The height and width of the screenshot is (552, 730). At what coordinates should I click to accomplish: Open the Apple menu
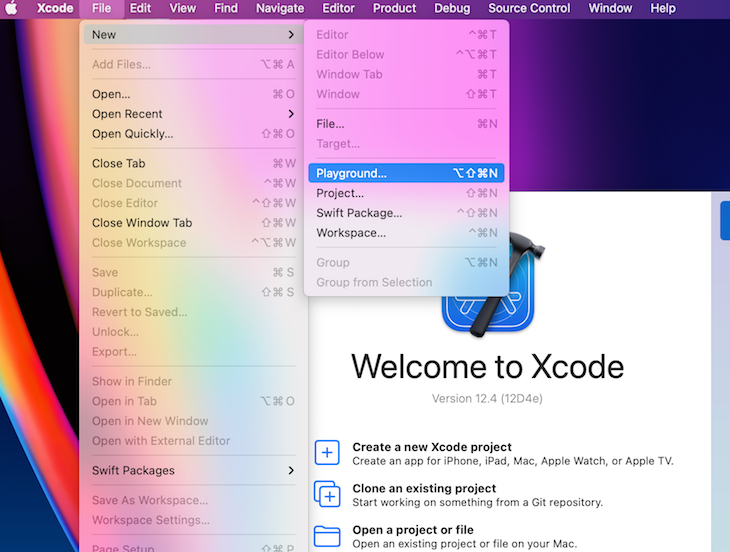[11, 8]
